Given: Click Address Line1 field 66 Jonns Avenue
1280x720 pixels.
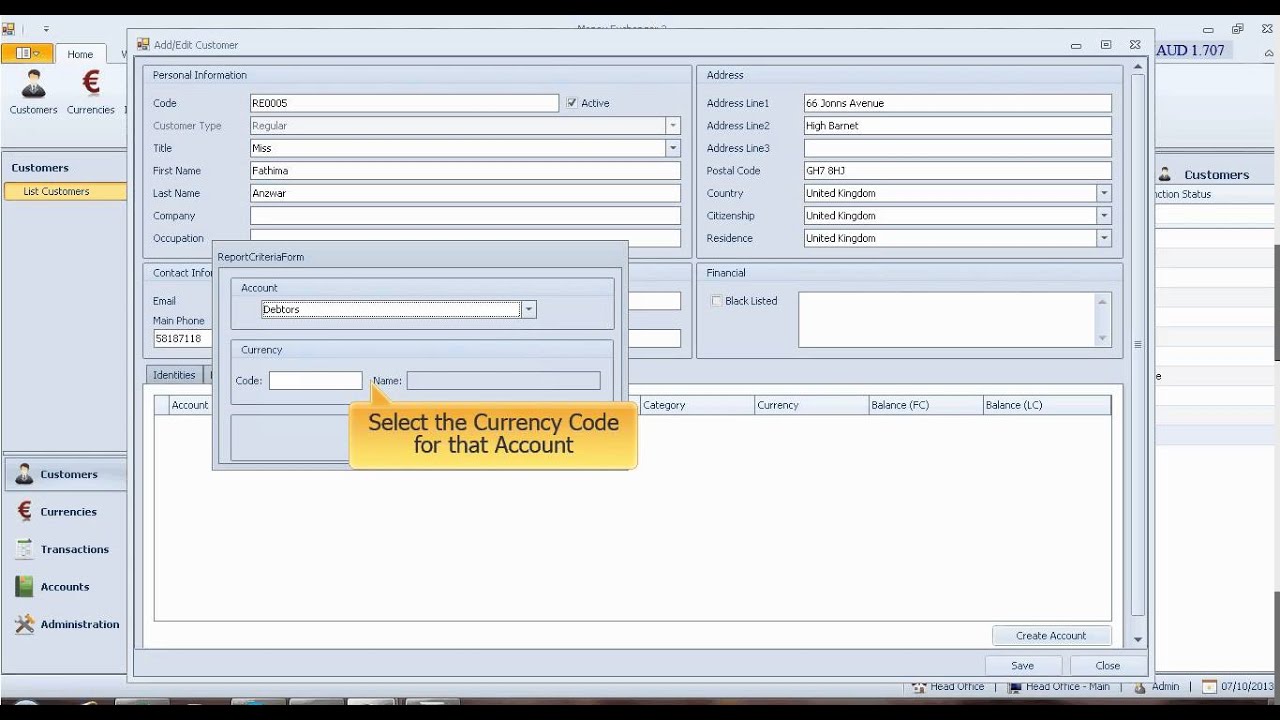Looking at the screenshot, I should coord(957,103).
